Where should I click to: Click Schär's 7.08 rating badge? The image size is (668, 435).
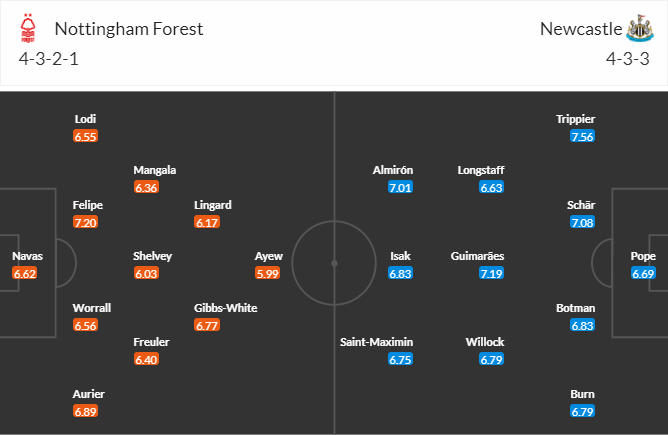coord(582,222)
